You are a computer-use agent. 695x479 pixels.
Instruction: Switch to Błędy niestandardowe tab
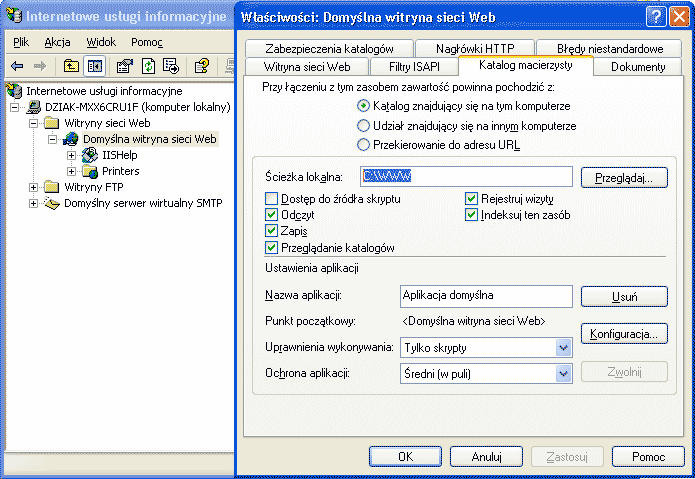609,48
